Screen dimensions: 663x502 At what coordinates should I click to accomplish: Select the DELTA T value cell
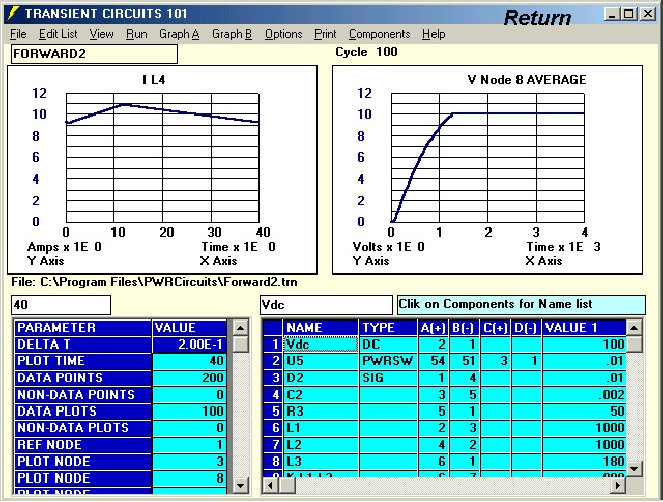point(190,344)
